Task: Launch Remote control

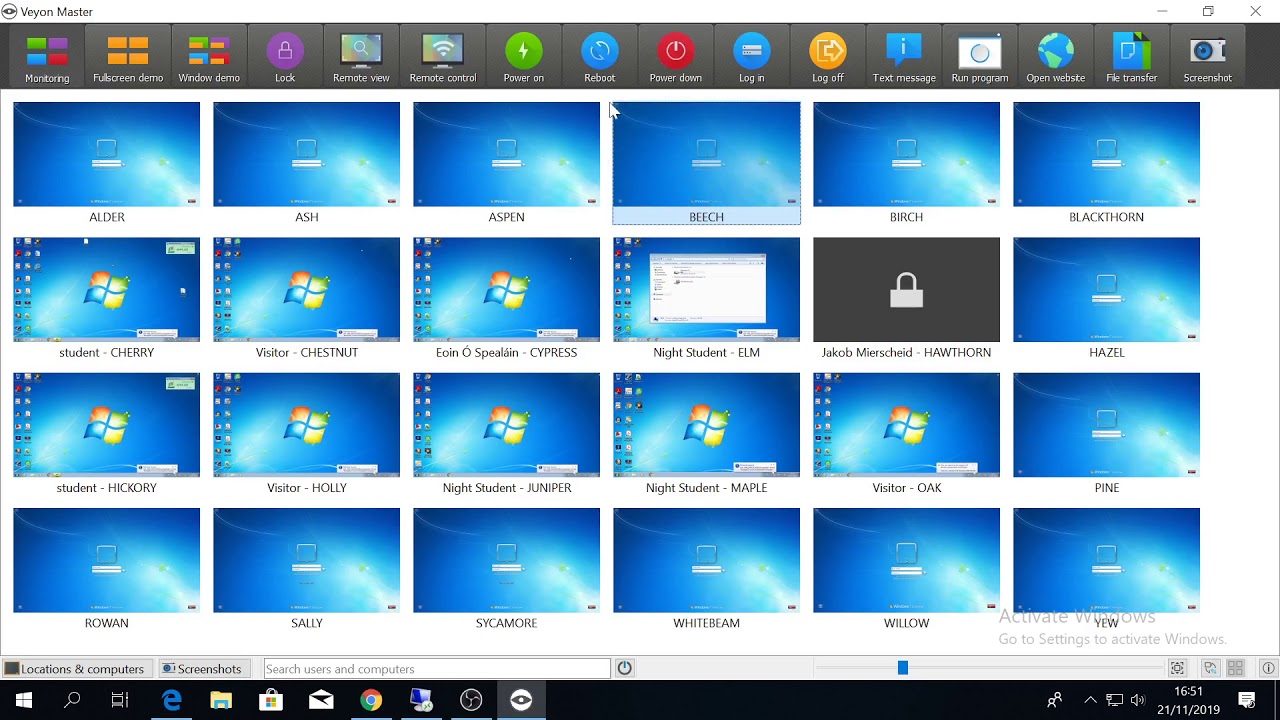Action: (x=443, y=58)
